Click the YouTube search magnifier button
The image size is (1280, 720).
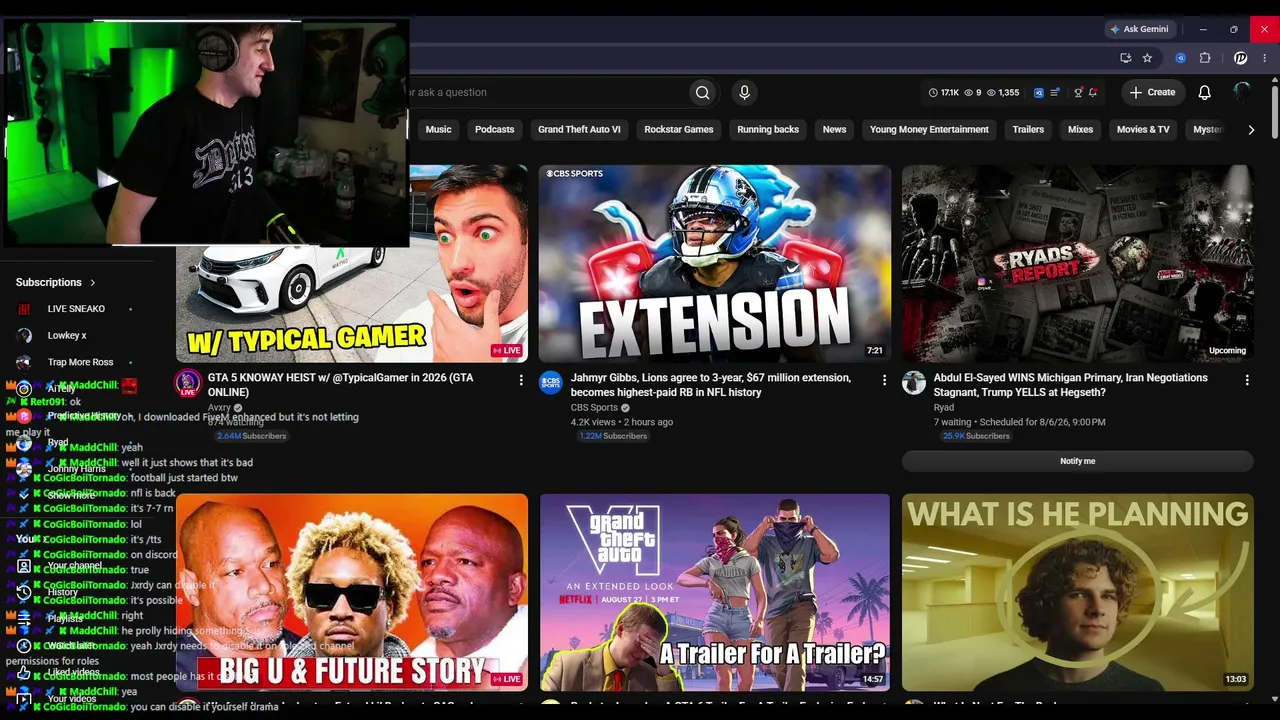click(703, 92)
